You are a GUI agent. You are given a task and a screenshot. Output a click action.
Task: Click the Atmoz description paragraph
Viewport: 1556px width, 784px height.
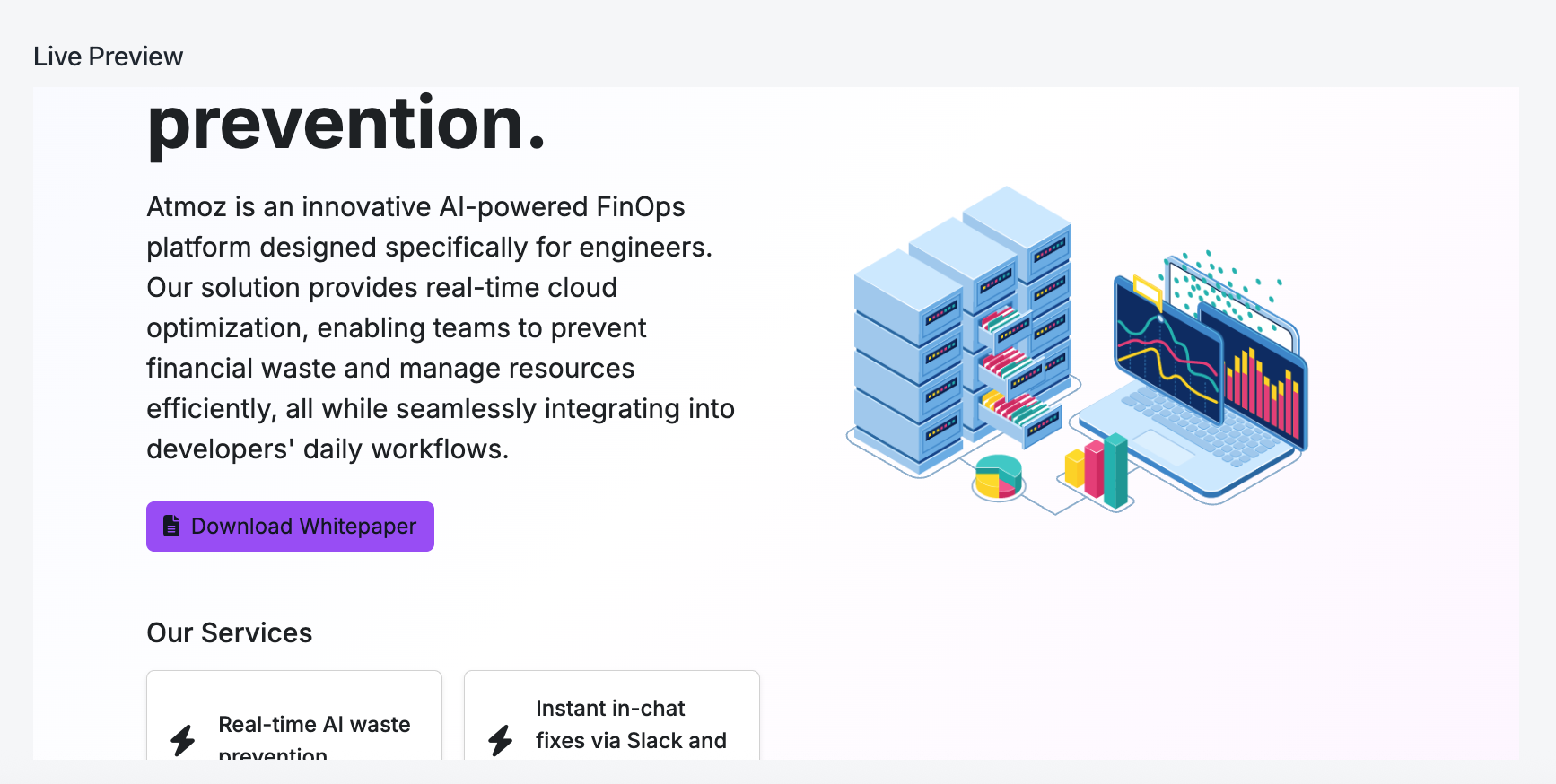point(440,327)
